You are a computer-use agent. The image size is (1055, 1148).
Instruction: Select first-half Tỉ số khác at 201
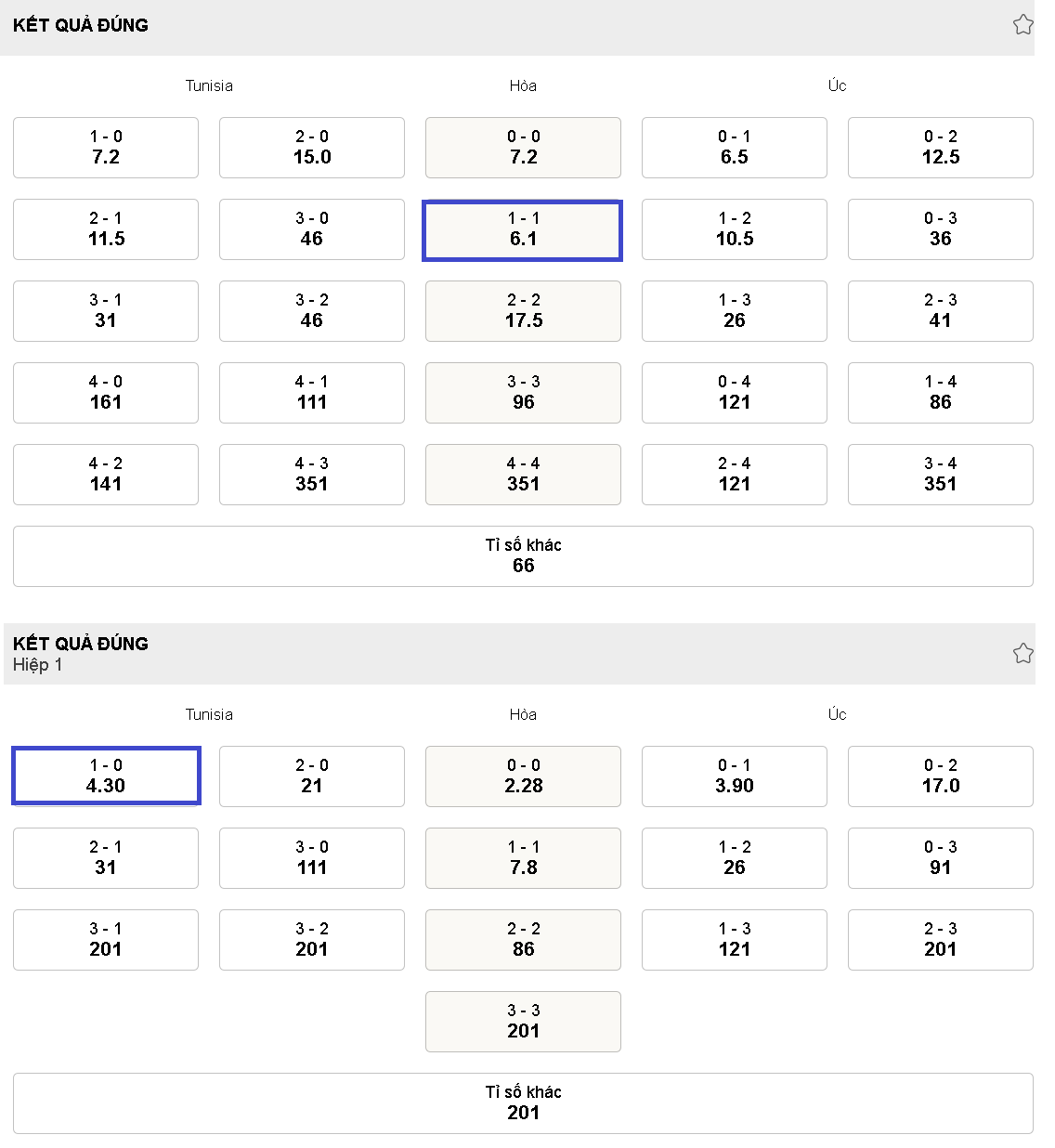coord(523,1103)
